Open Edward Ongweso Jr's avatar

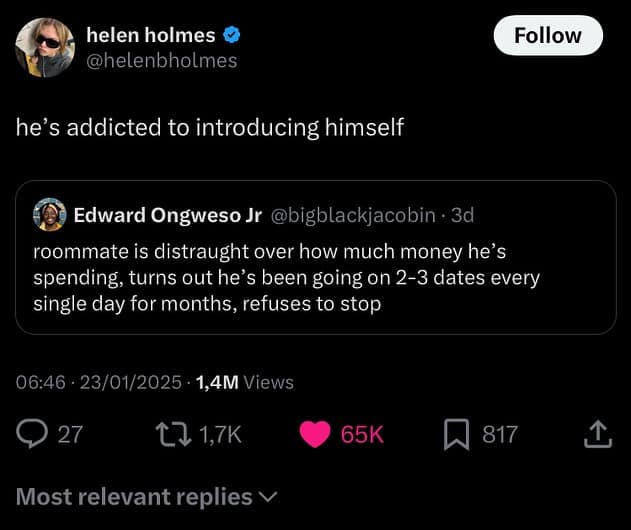coord(49,215)
